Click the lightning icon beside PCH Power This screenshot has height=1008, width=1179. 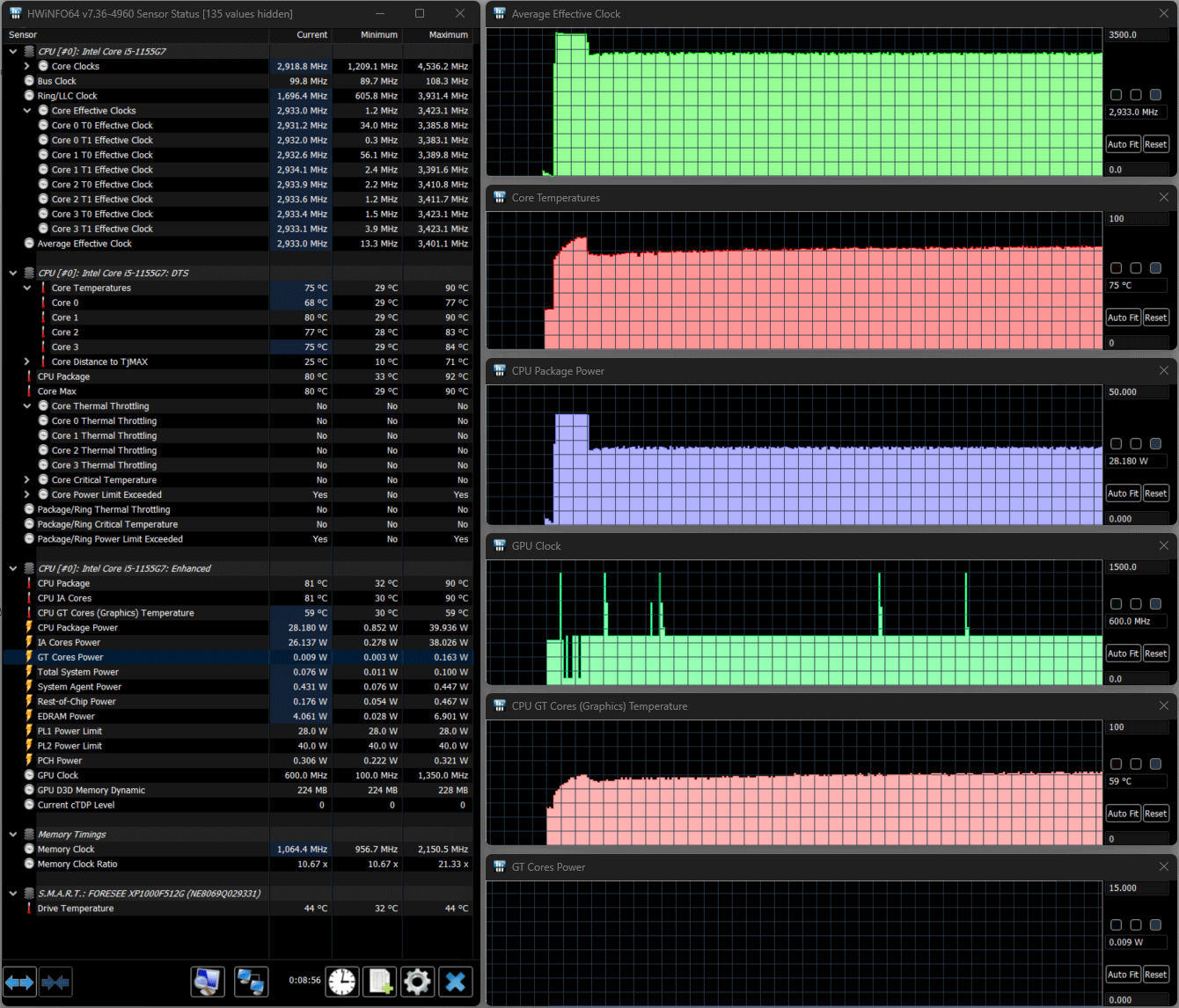[x=29, y=761]
